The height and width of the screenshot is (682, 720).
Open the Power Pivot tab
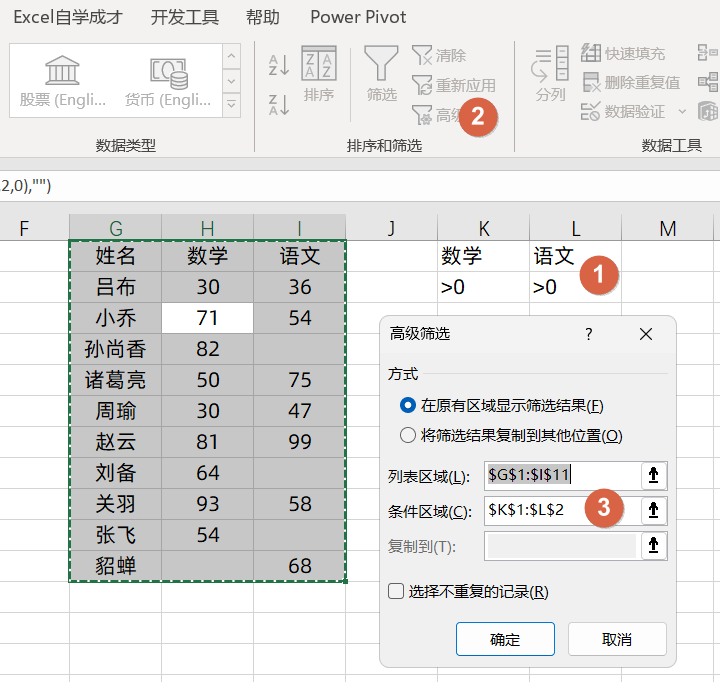358,17
